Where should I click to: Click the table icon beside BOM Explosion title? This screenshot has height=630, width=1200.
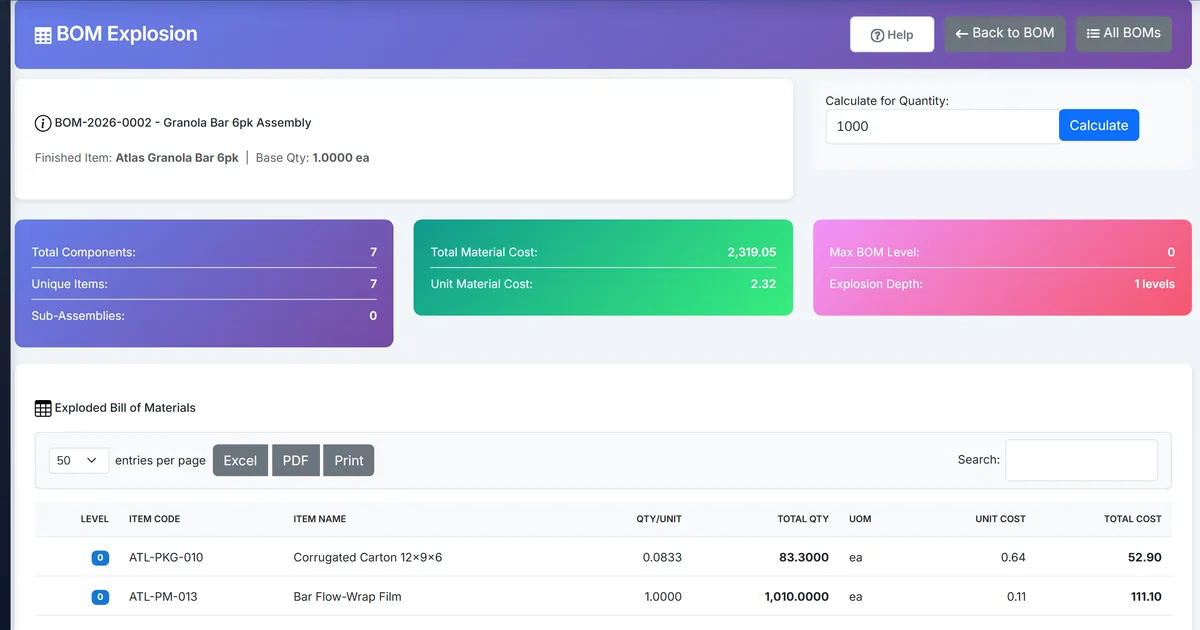[43, 35]
